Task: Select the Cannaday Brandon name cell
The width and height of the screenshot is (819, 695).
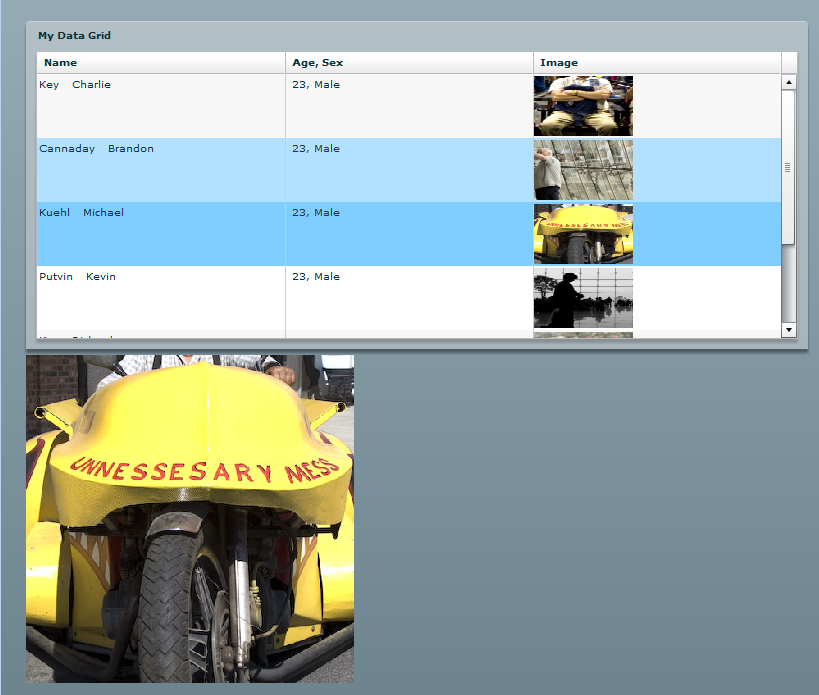Action: 161,170
